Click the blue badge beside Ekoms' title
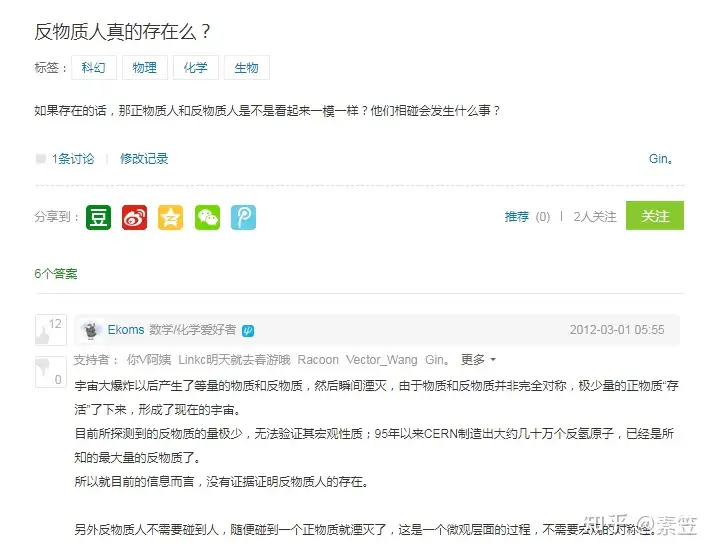The height and width of the screenshot is (555, 715). pyautogui.click(x=248, y=331)
